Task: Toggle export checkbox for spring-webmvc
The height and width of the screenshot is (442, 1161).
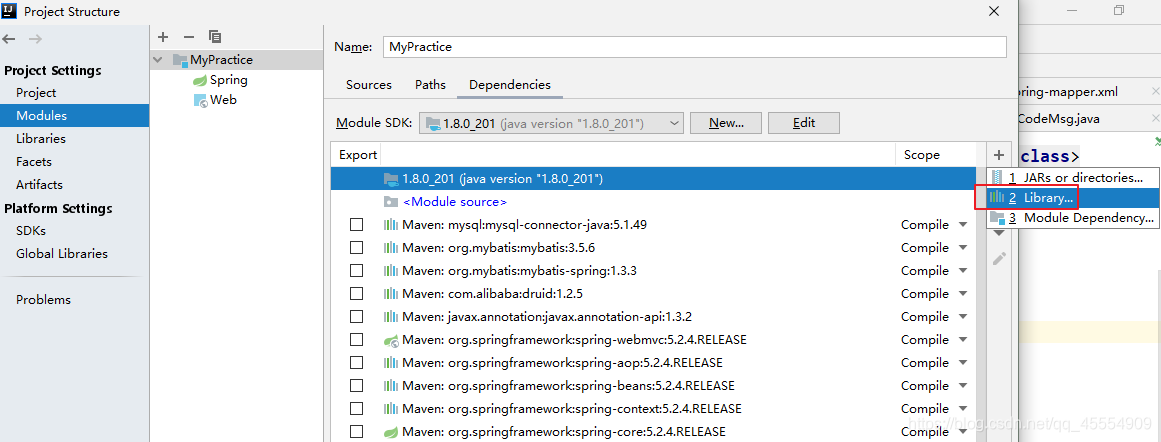Action: pos(356,340)
